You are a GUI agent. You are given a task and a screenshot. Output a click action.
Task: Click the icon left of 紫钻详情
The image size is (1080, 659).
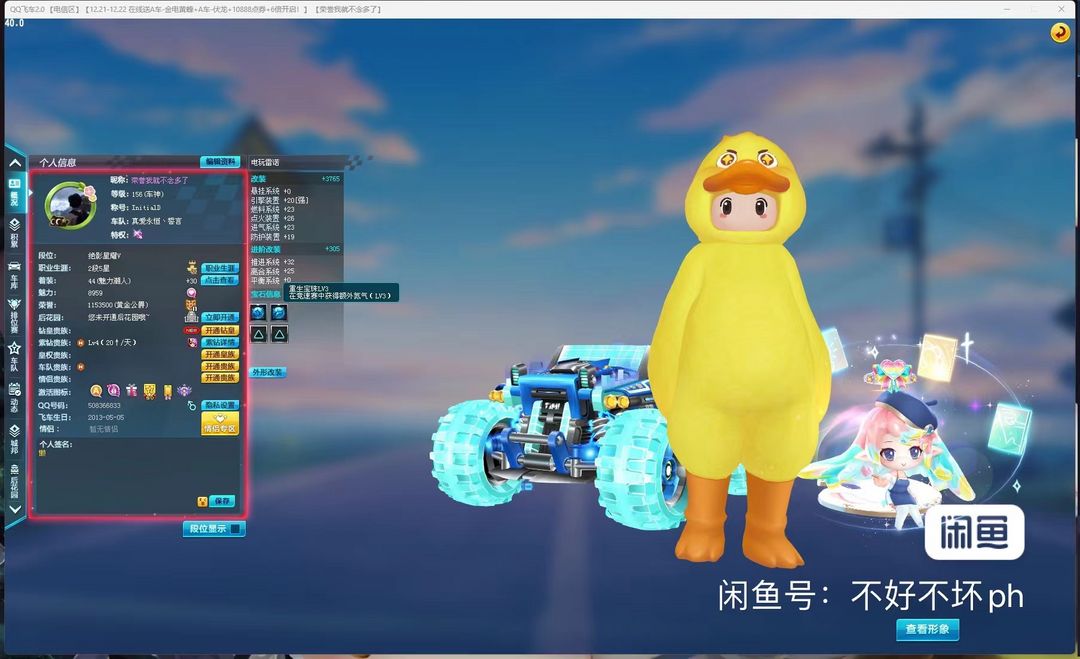coord(192,342)
